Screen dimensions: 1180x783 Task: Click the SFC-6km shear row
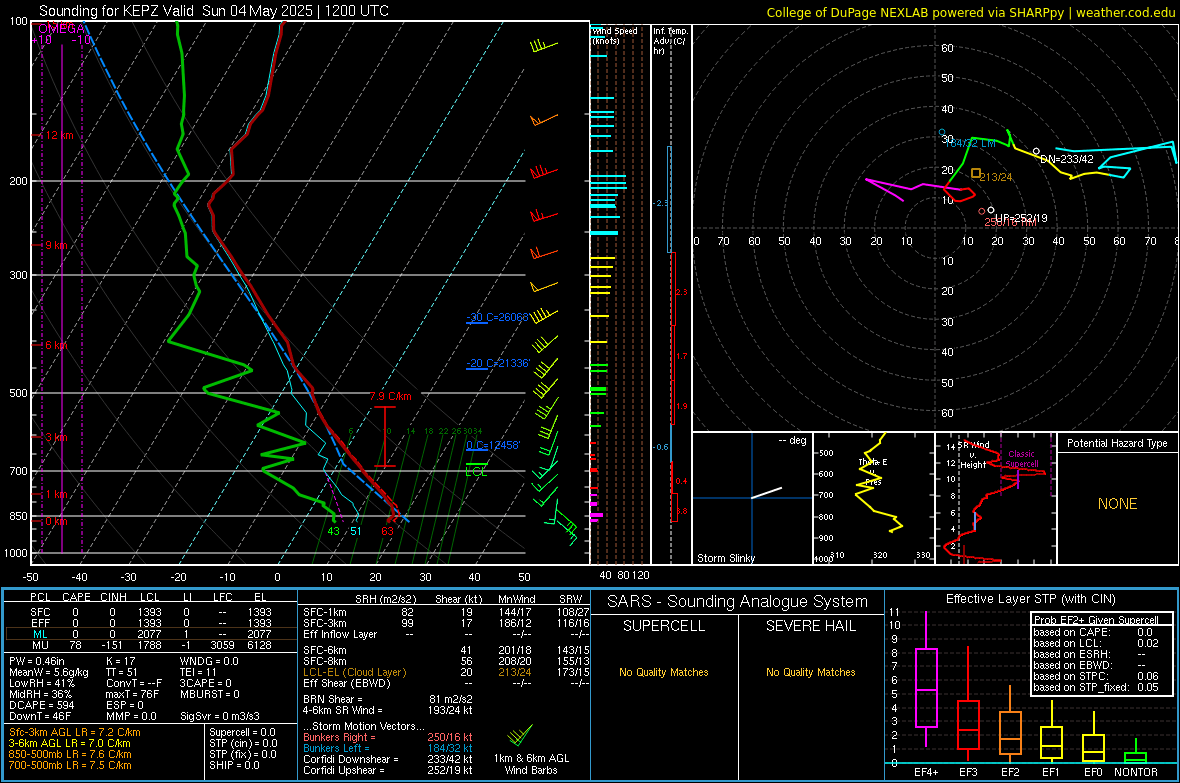point(446,650)
